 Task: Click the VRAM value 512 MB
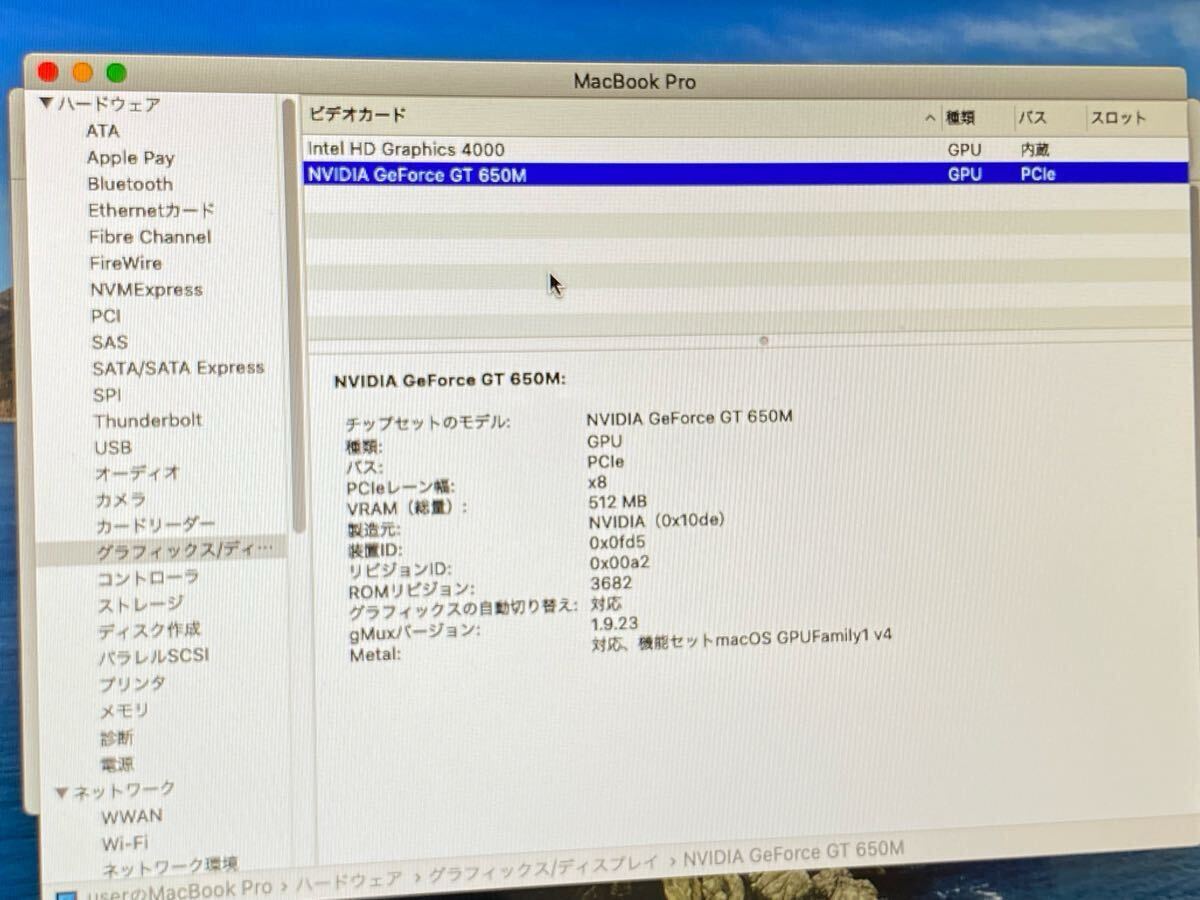(x=618, y=501)
